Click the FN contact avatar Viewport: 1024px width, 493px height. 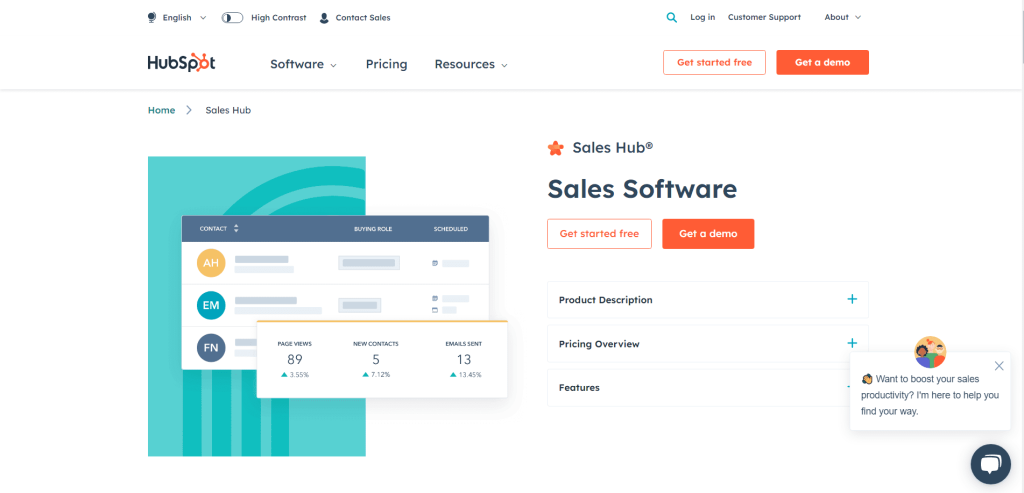click(x=211, y=347)
